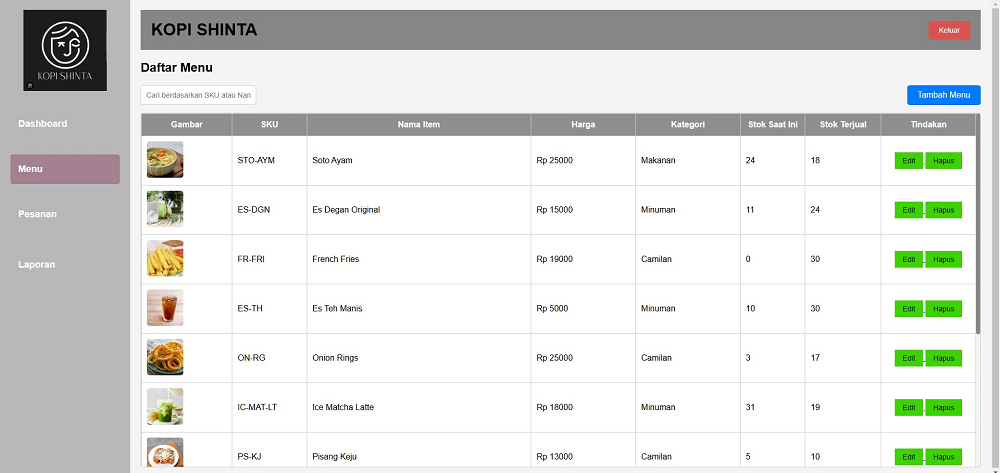
Task: Edit the Soto Ayam row
Action: (909, 161)
